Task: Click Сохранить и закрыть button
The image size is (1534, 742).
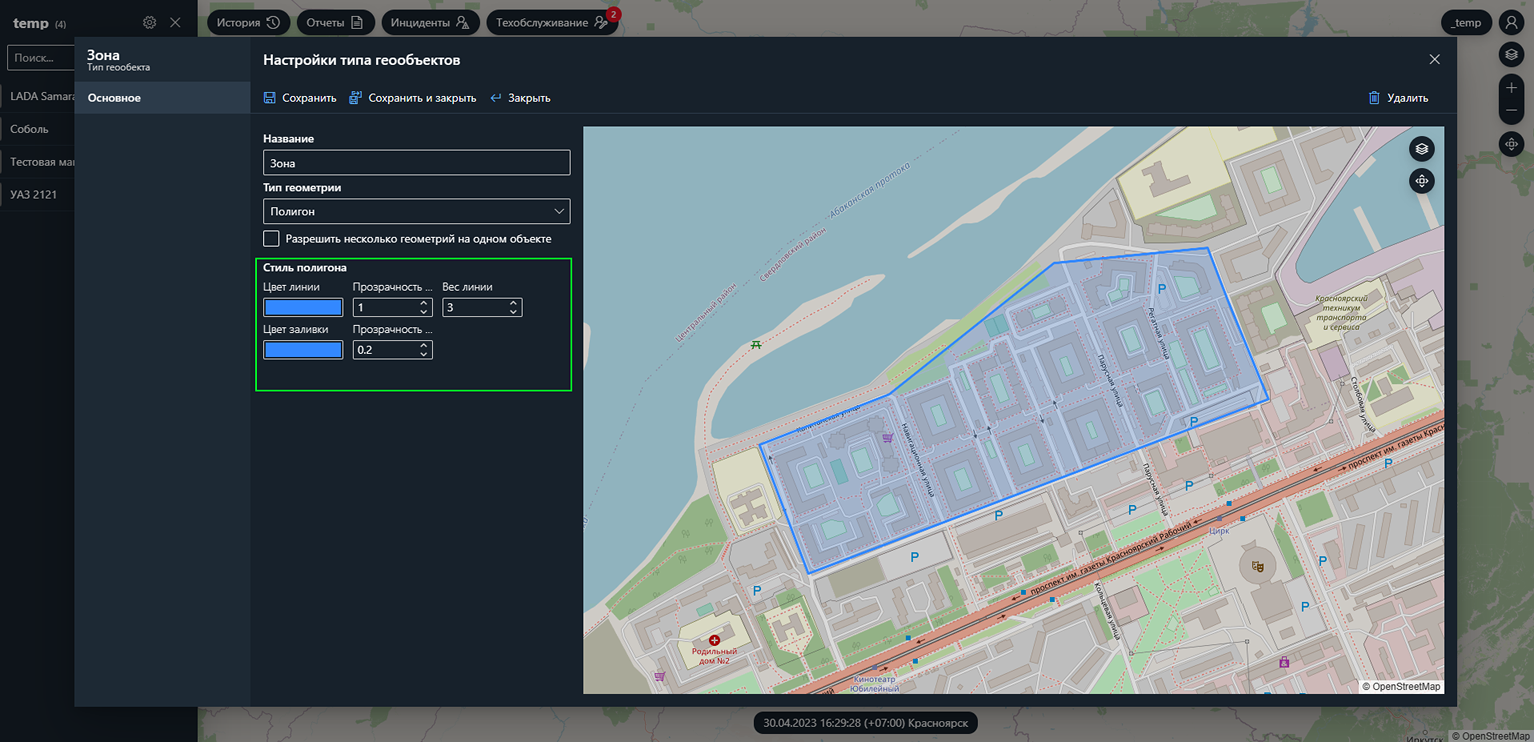Action: point(412,98)
